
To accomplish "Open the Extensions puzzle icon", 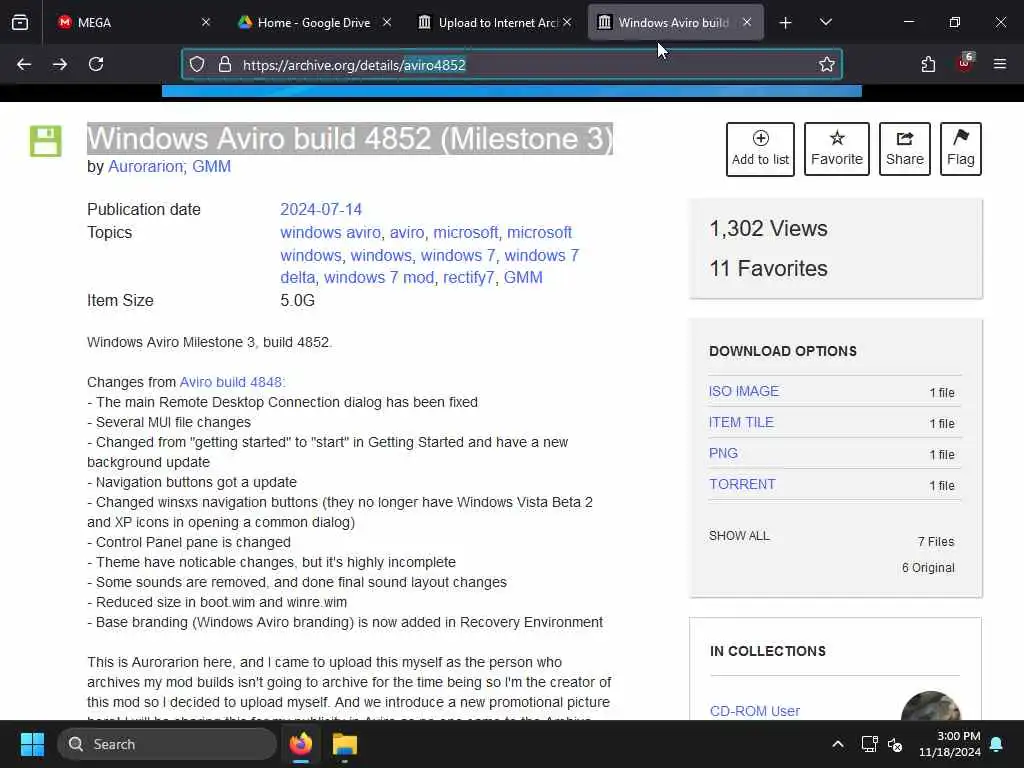I will 928,64.
